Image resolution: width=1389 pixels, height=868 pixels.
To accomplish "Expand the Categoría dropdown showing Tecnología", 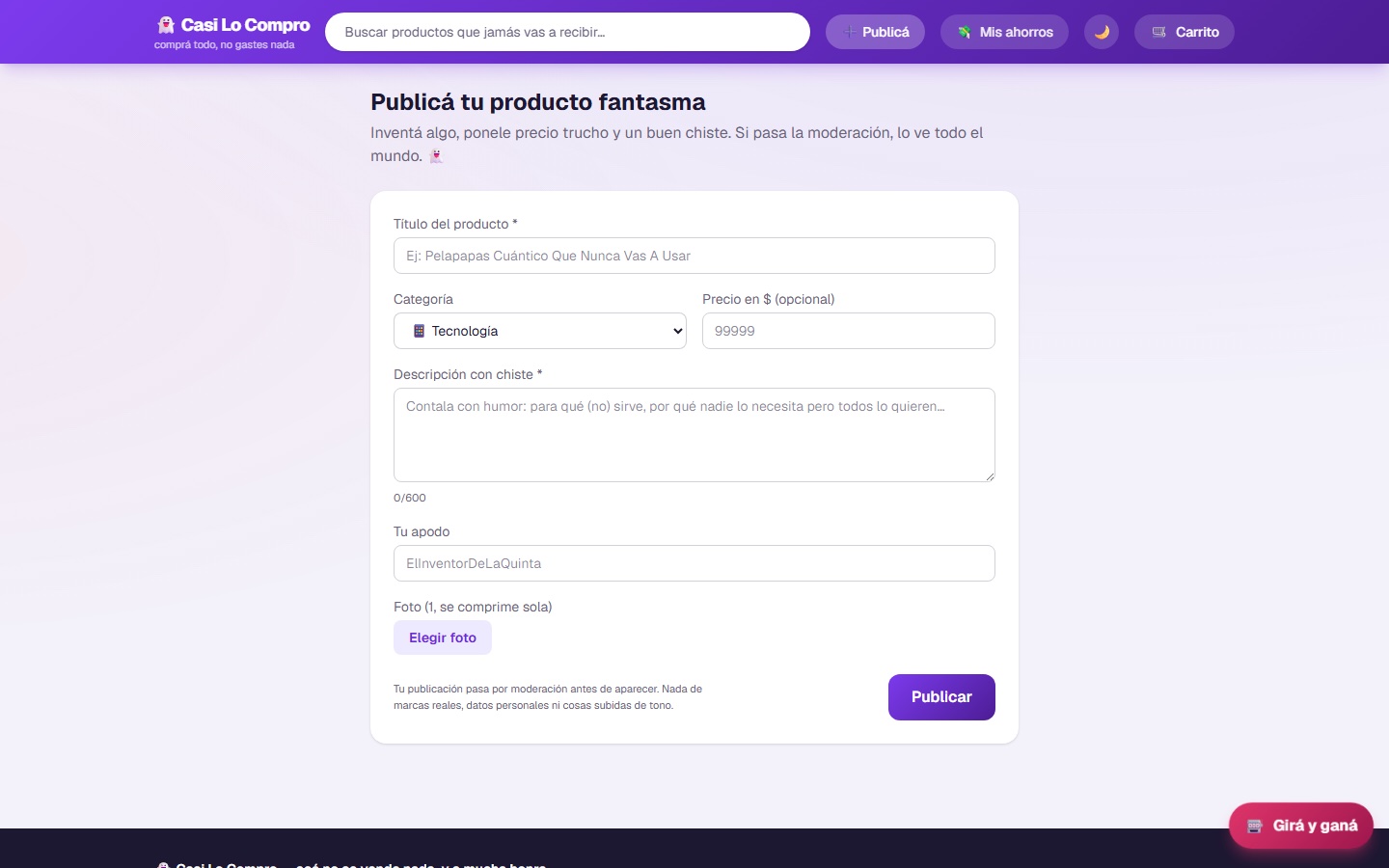I will tap(540, 331).
